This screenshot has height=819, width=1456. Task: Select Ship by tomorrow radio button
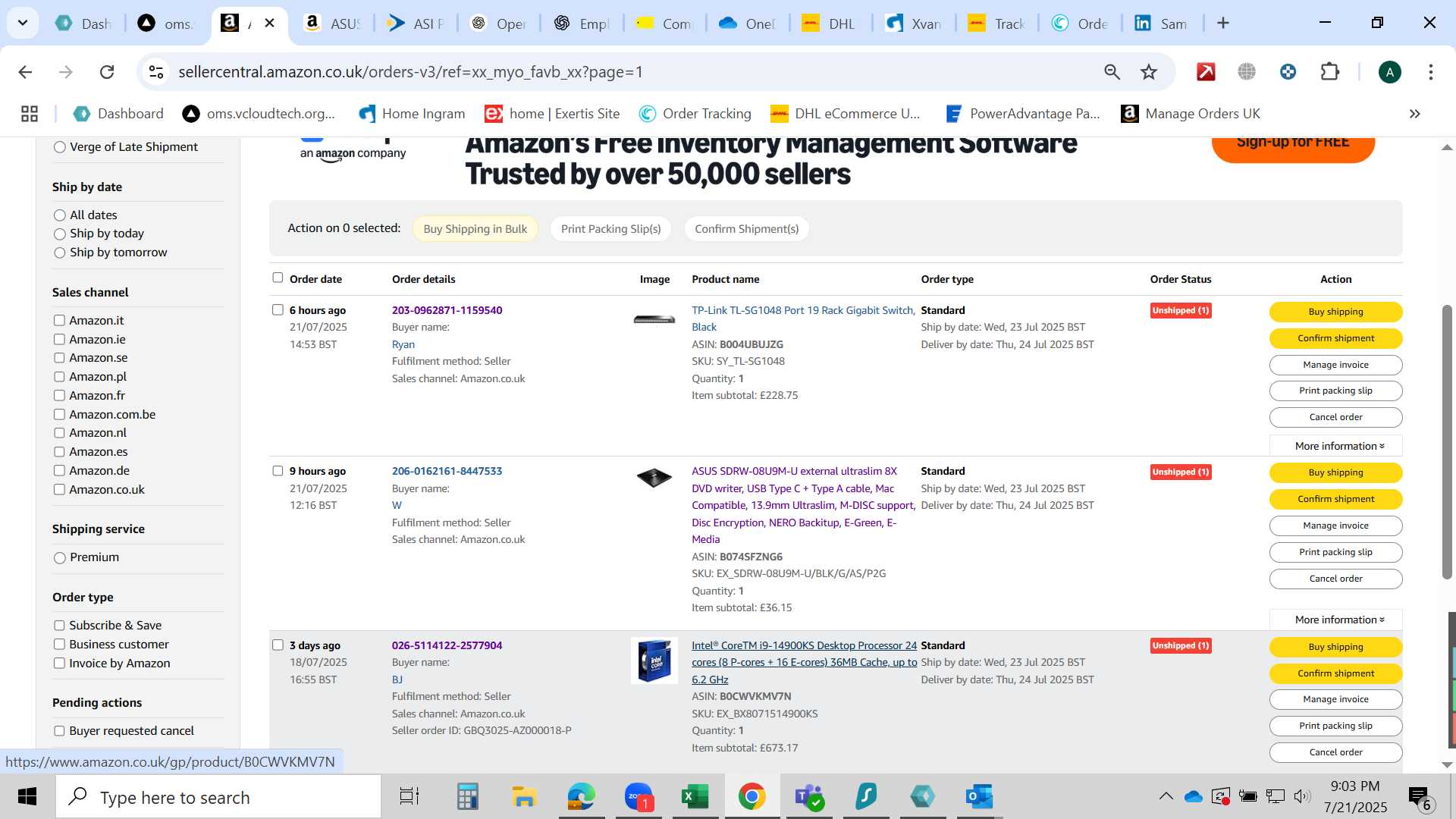pyautogui.click(x=60, y=253)
